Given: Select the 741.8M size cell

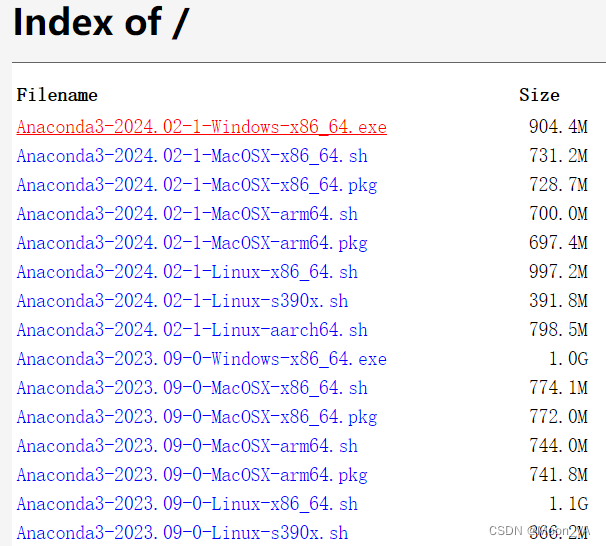Looking at the screenshot, I should click(x=558, y=475).
